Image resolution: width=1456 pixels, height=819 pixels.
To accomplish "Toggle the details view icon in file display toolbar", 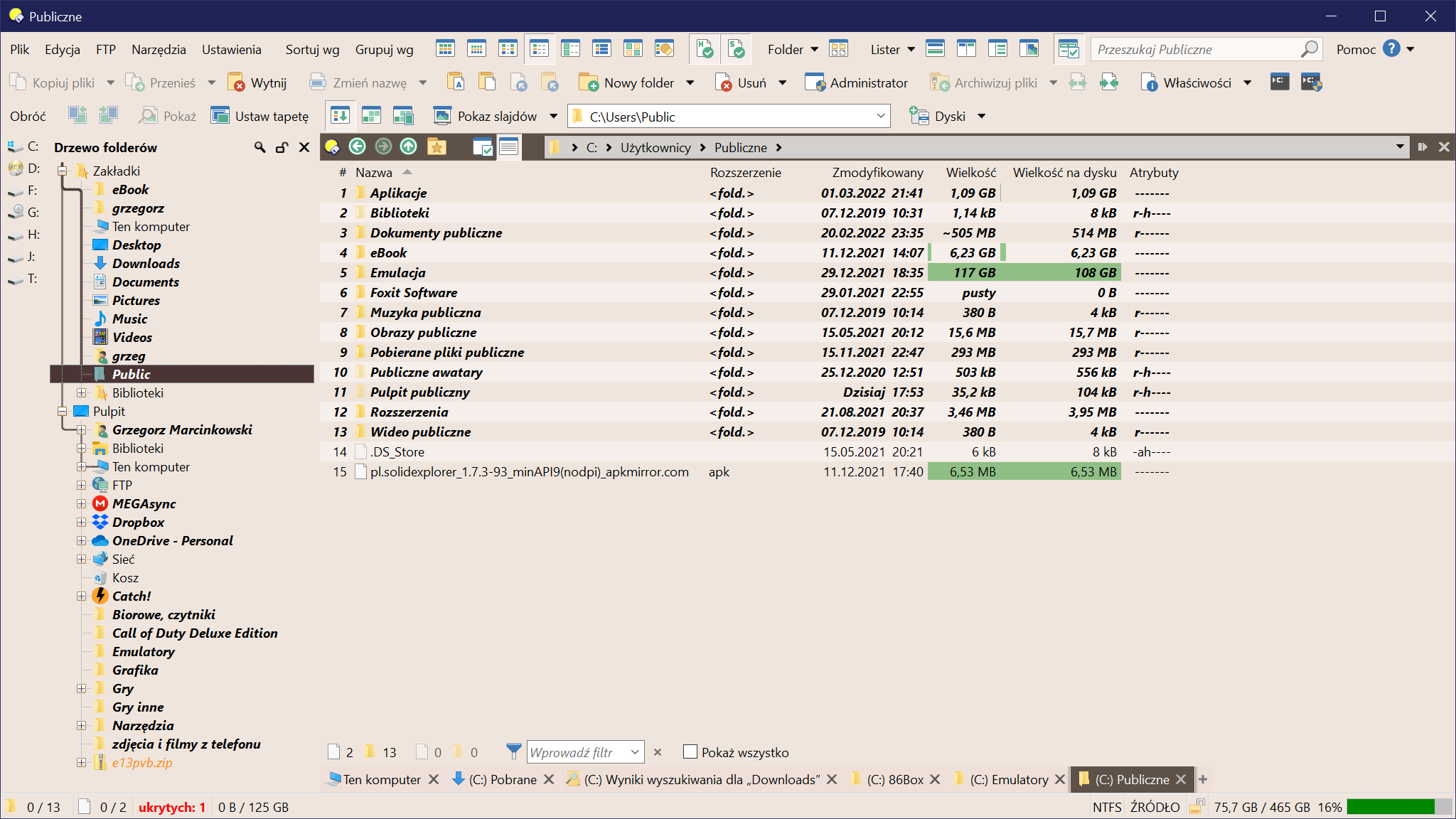I will point(508,146).
